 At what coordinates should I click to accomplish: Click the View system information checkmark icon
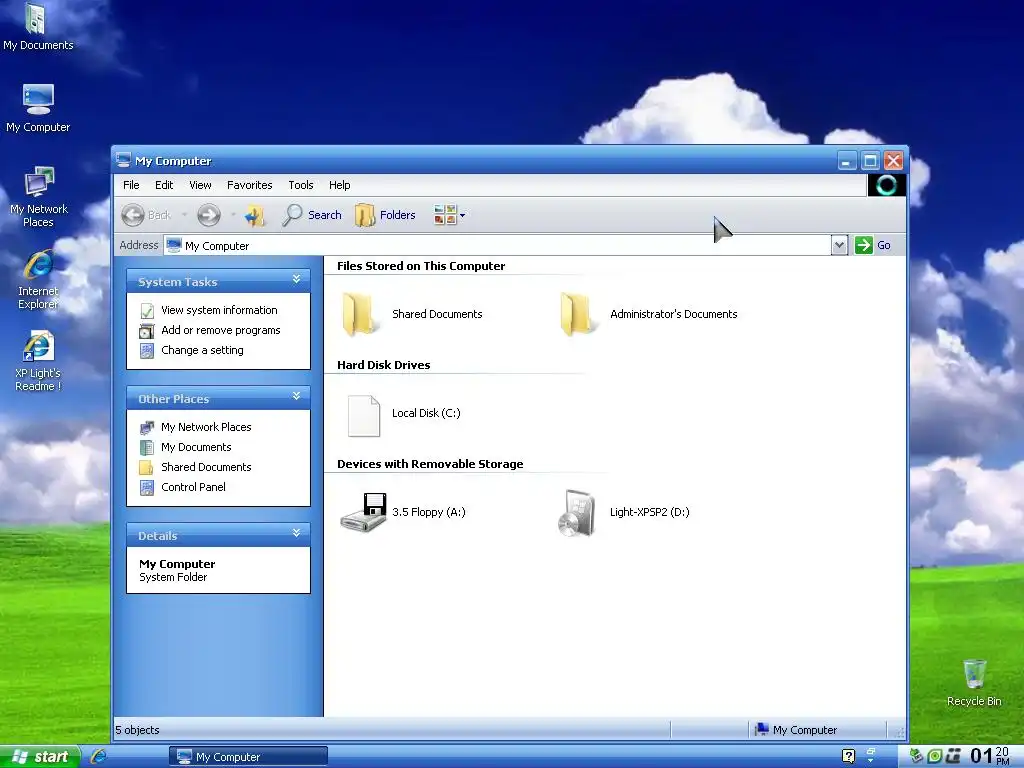click(x=147, y=311)
